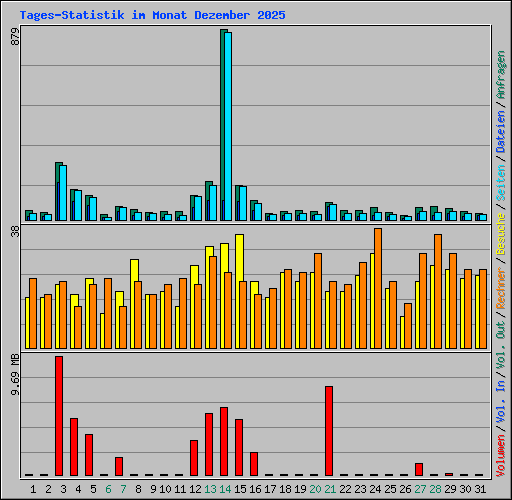Click the cyan pages bar for day 21
The height and width of the screenshot is (500, 512).
[x=333, y=212]
